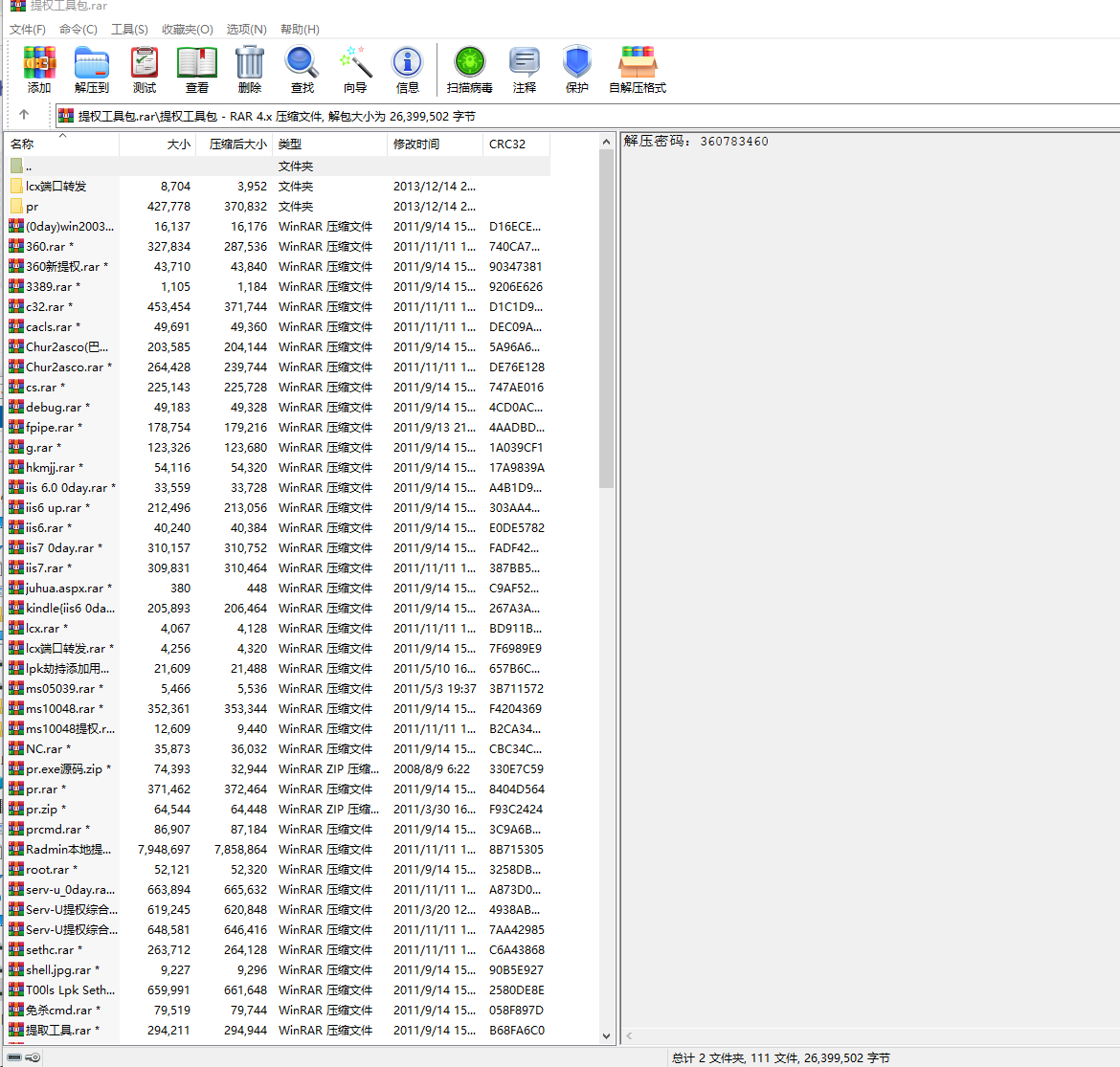This screenshot has width=1120, height=1067.
Task: Select the hkmjj.rar file
Action: (279, 468)
